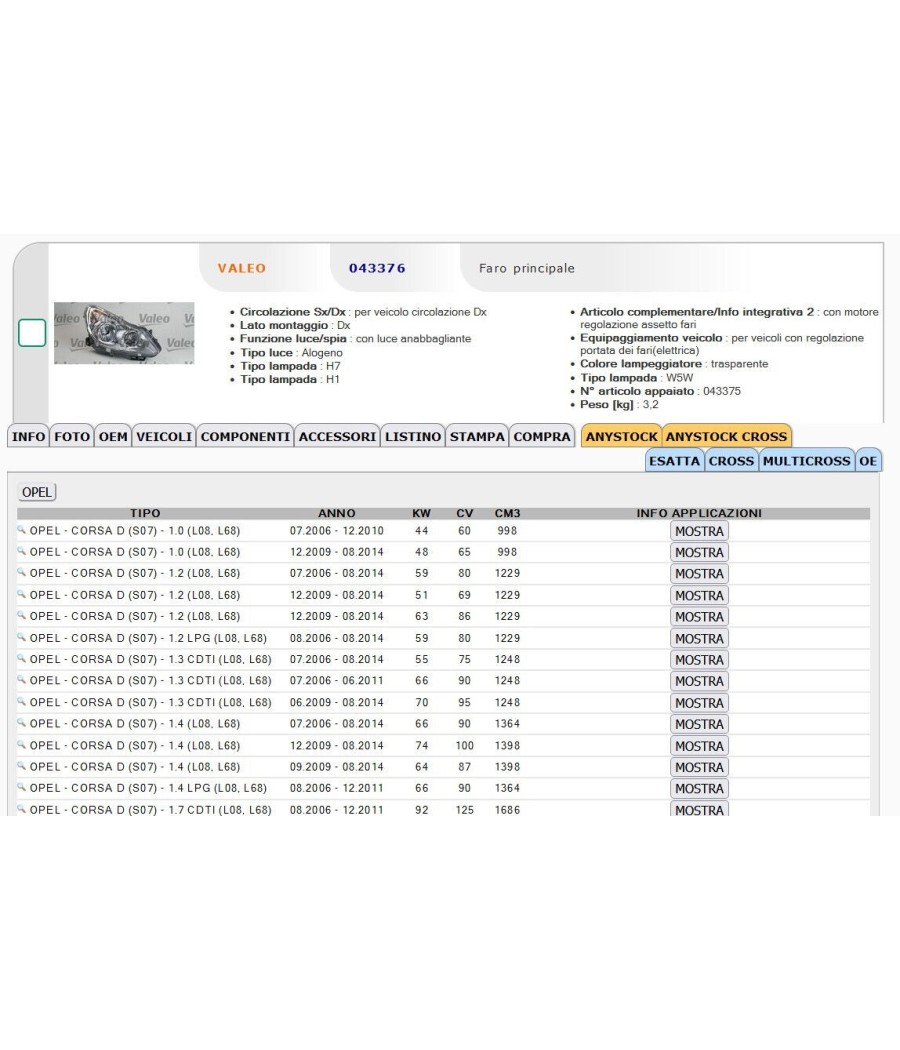This screenshot has height=1050, width=900.
Task: Select the VEICOLI tab
Action: [x=164, y=437]
